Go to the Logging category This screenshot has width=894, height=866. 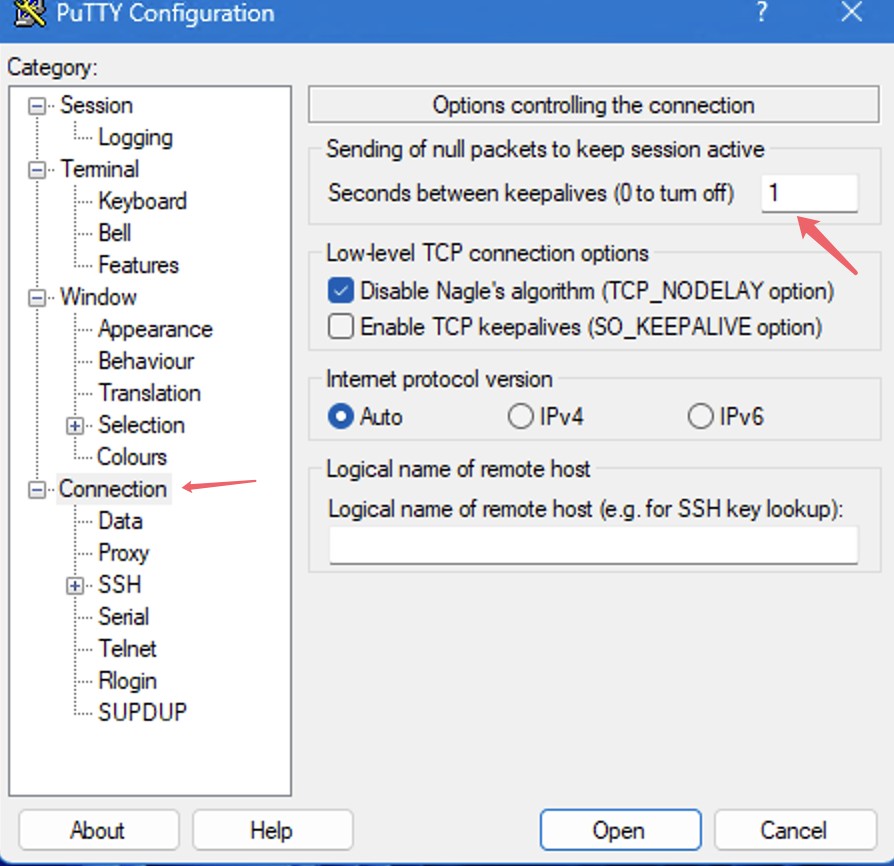point(135,137)
